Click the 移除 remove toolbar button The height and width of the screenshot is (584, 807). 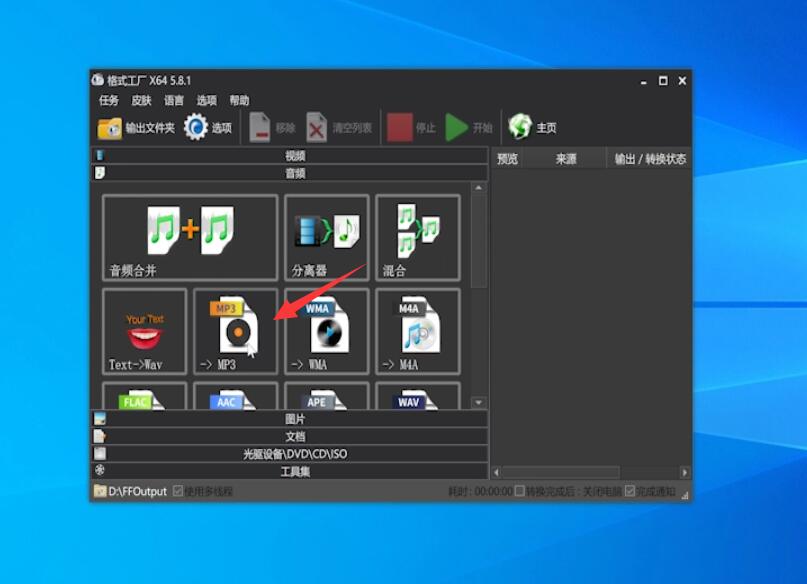point(272,128)
